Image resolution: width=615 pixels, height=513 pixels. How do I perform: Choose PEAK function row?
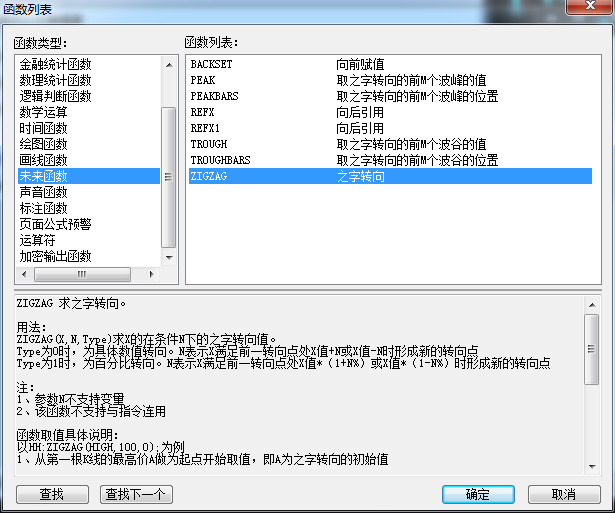click(x=390, y=80)
